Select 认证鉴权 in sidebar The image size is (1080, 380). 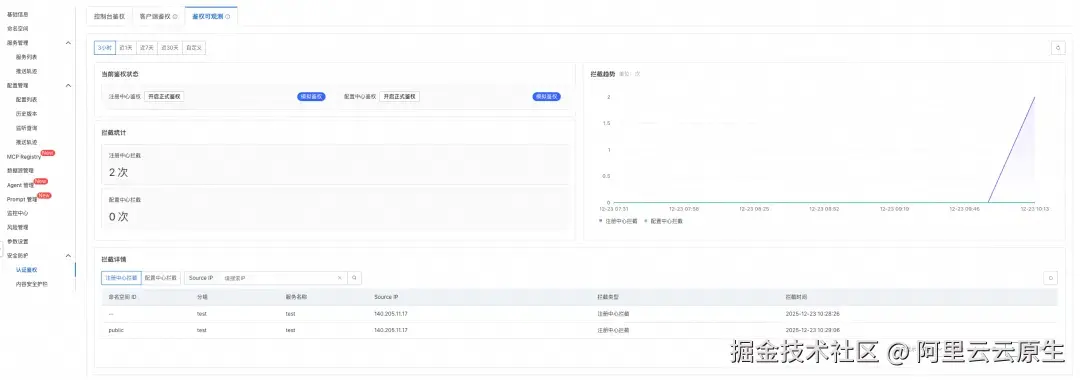(26, 270)
